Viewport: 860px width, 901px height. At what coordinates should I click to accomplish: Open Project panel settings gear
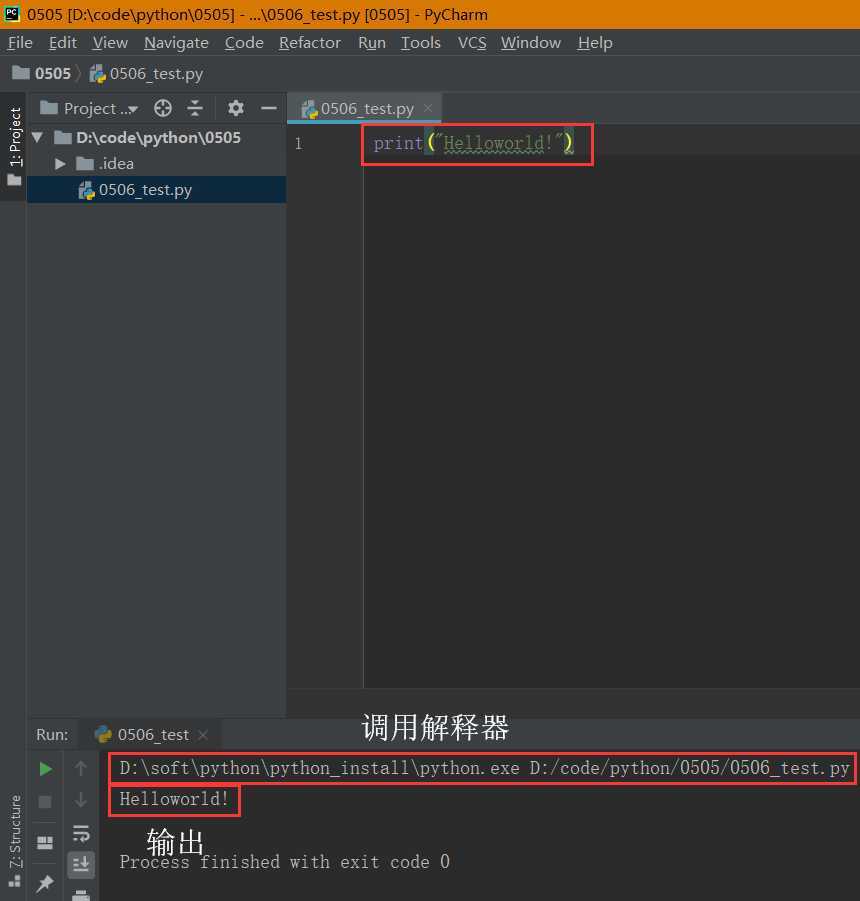[x=236, y=108]
